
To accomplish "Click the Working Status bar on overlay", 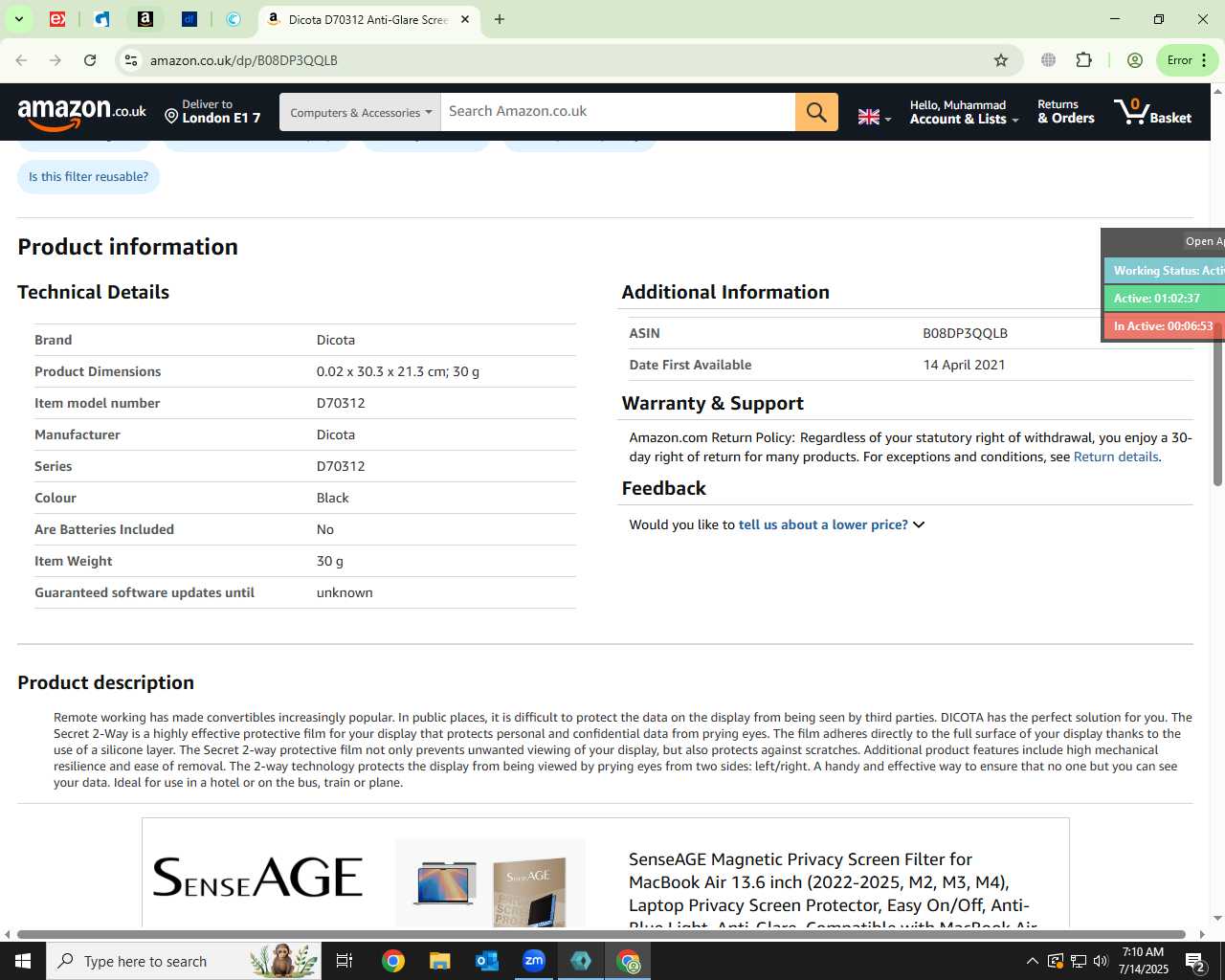I will pyautogui.click(x=1165, y=271).
